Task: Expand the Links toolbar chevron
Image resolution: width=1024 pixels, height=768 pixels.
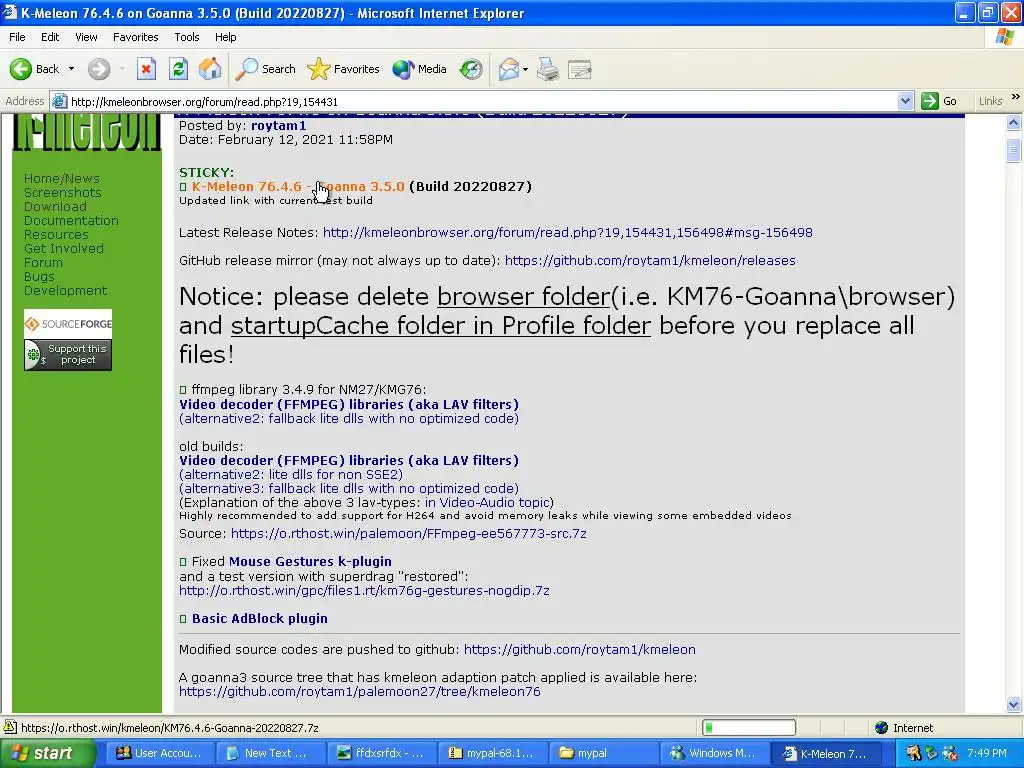Action: pyautogui.click(x=1015, y=97)
